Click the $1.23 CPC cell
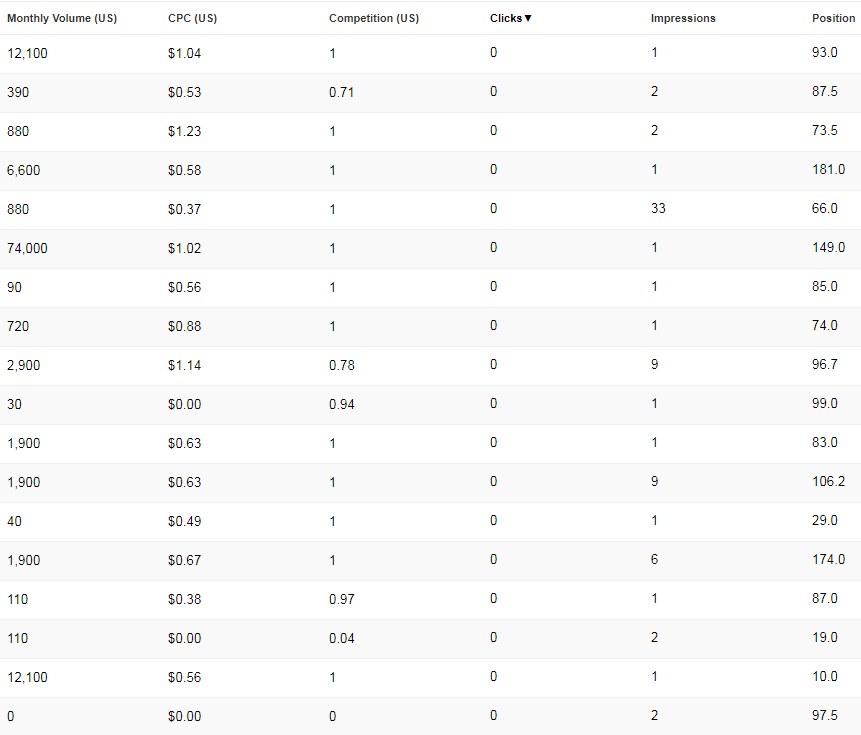Image resolution: width=861 pixels, height=735 pixels. coord(184,131)
